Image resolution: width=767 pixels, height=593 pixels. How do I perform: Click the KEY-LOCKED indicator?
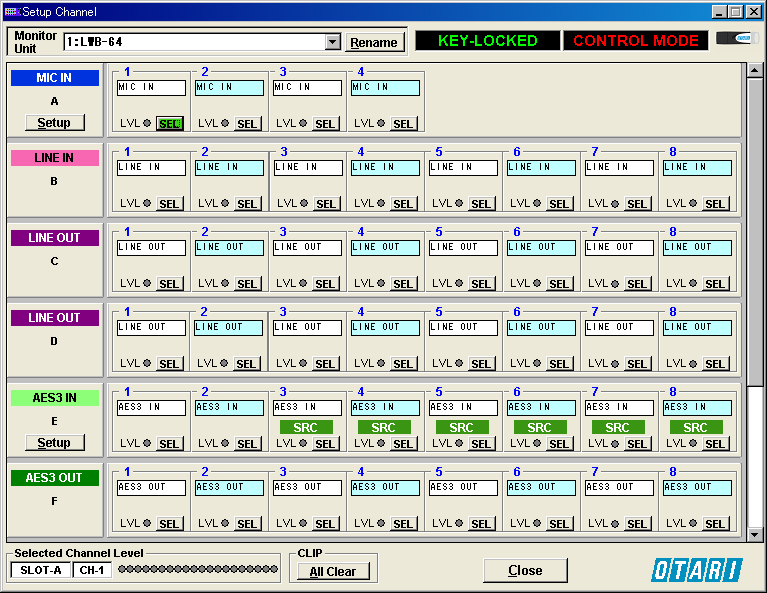click(x=488, y=41)
